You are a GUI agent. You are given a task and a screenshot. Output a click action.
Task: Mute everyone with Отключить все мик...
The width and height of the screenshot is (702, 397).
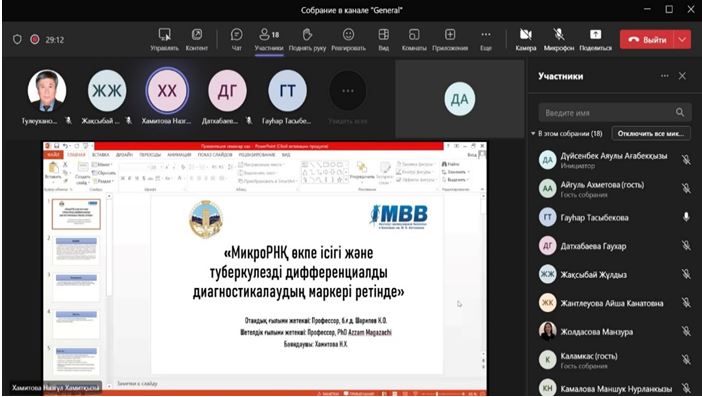click(x=651, y=133)
